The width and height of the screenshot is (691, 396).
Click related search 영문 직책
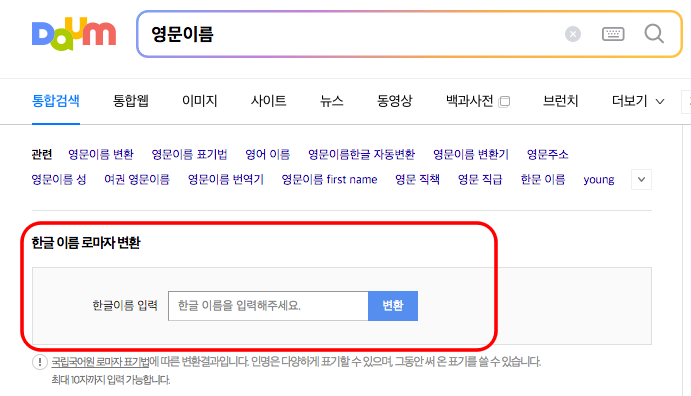(x=417, y=179)
